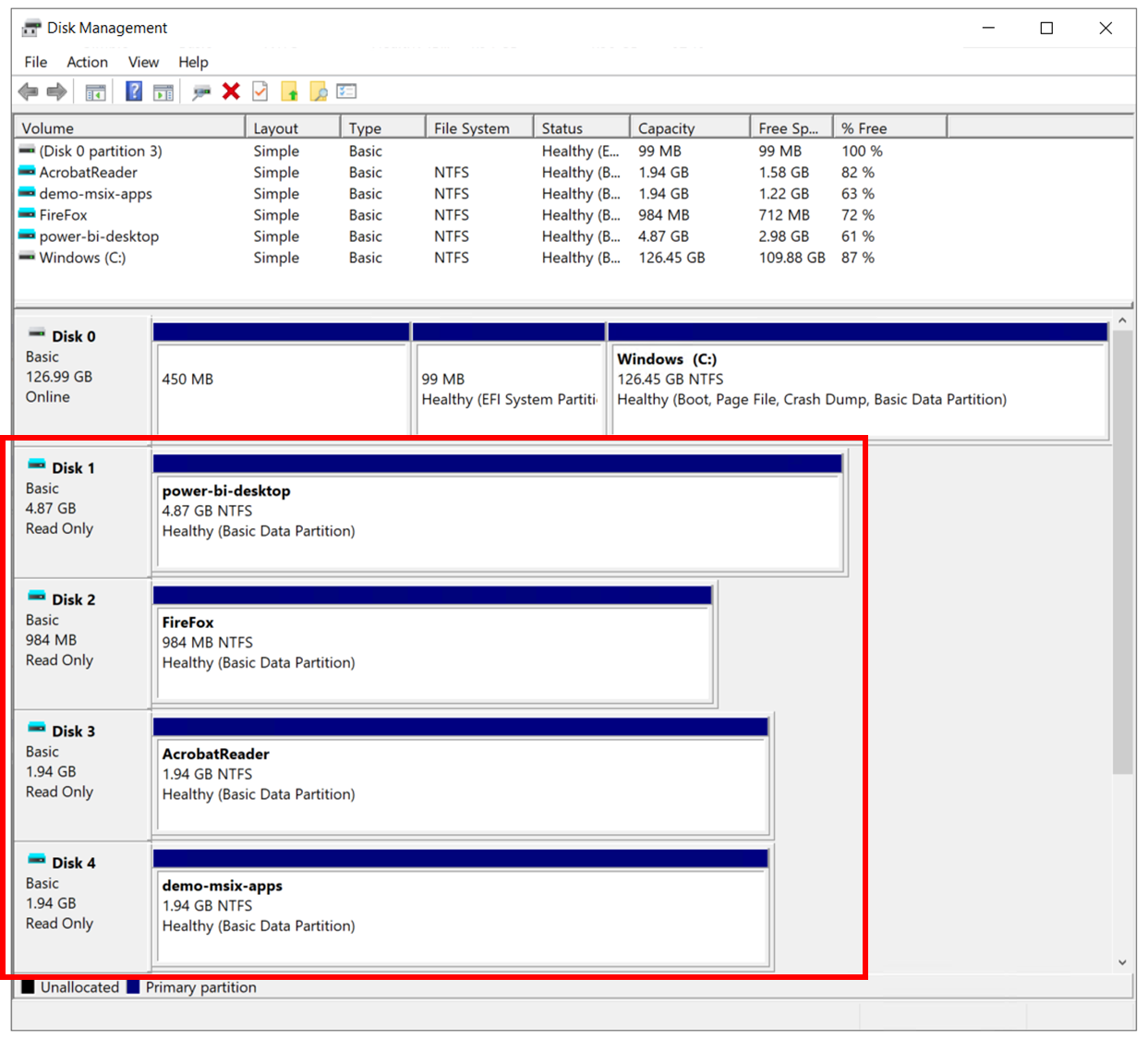Click the drive icon beside AcrobatReader volume
The image size is (1148, 1039).
27,171
